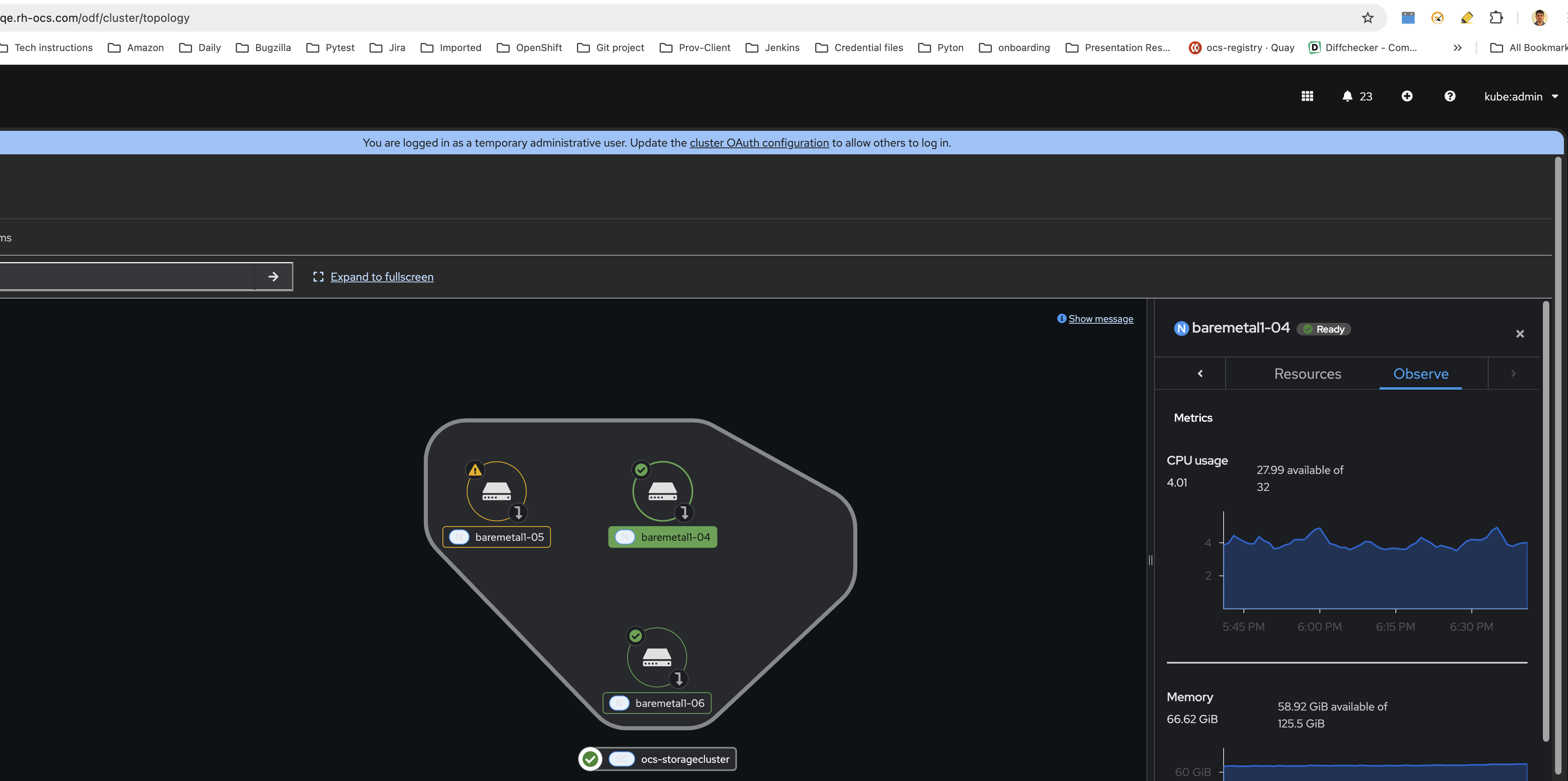Click the Show message link
Image resolution: width=1568 pixels, height=781 pixels.
pyautogui.click(x=1100, y=318)
